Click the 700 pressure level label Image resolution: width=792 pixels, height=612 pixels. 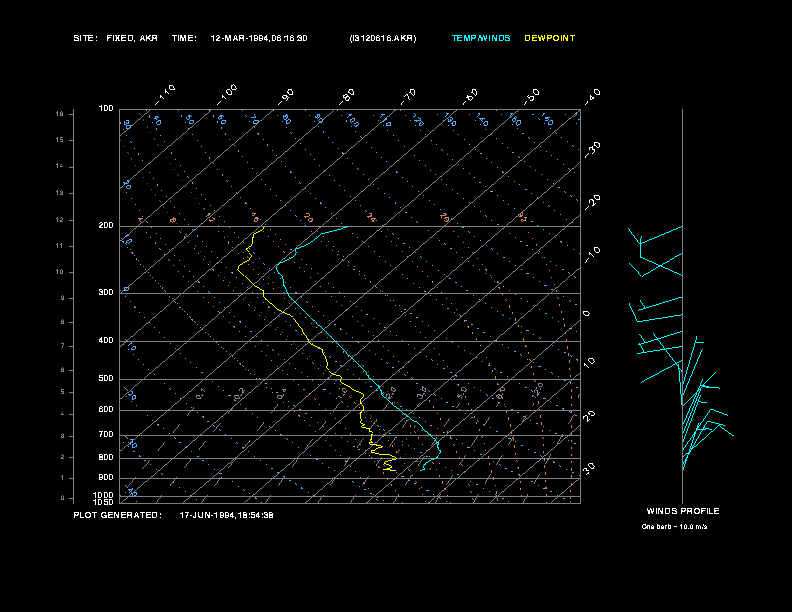[x=106, y=435]
